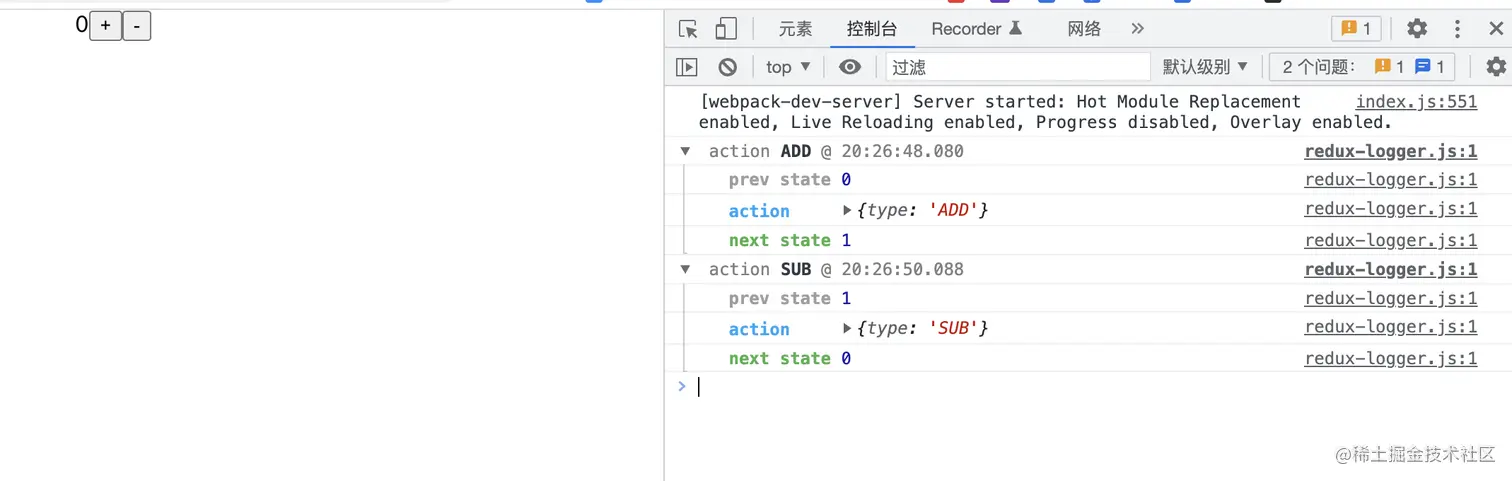Open redux-logger.js:1 link beside prev state 1
This screenshot has height=481, width=1512.
point(1391,298)
